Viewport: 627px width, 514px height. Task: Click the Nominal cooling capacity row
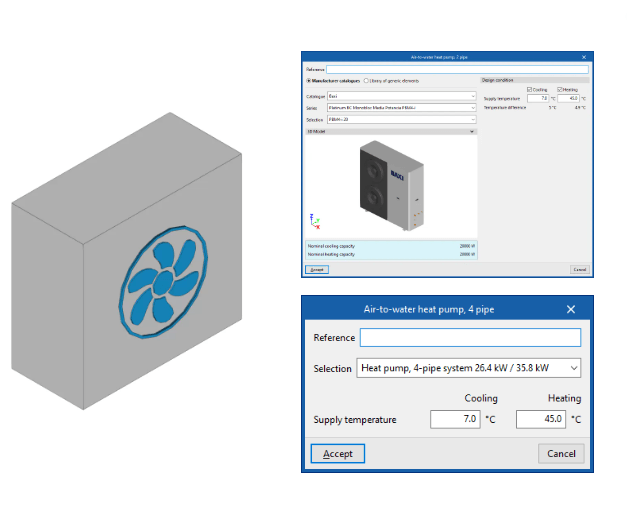pos(391,246)
